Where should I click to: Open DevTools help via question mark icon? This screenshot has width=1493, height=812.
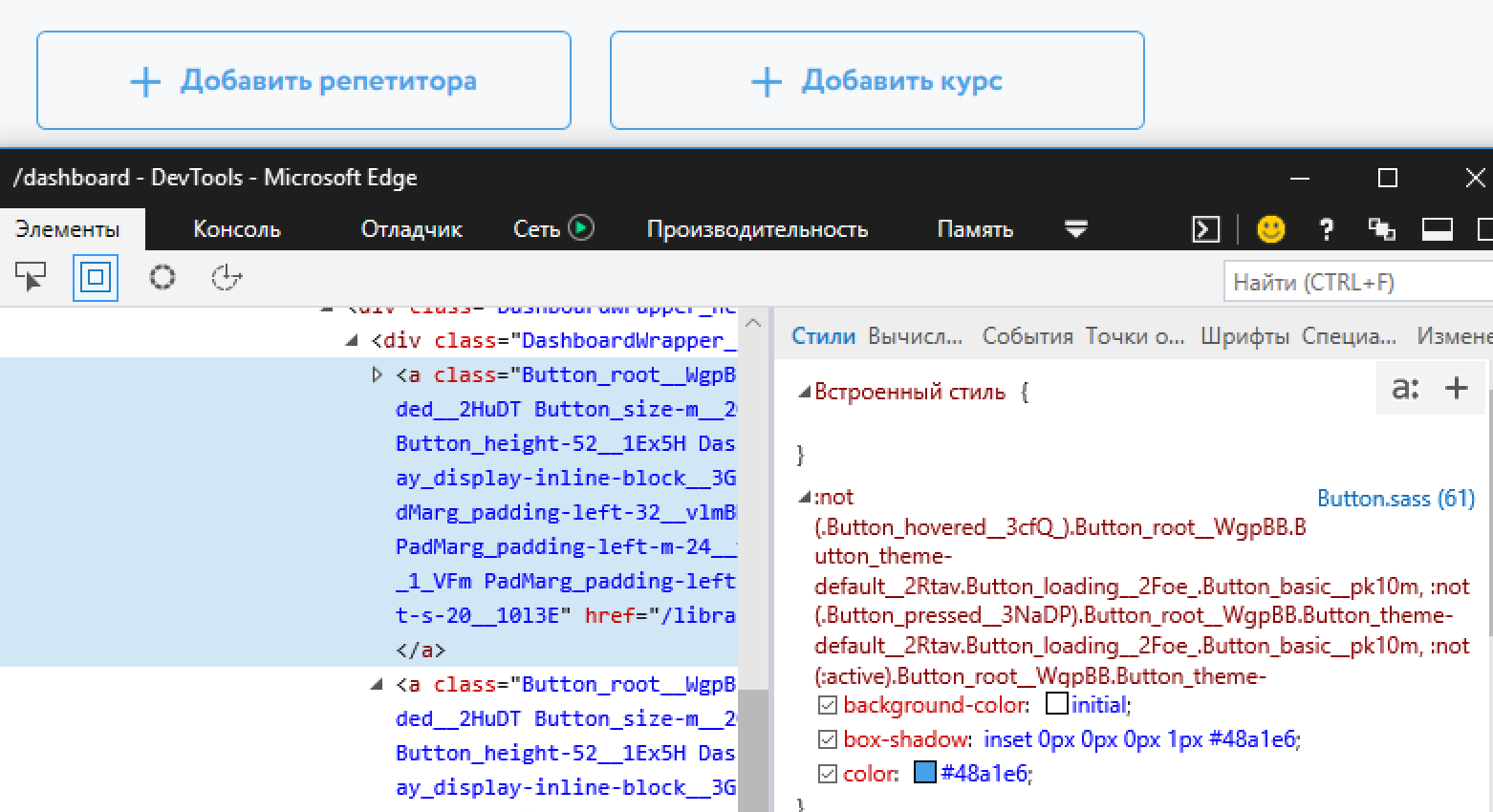click(1327, 229)
